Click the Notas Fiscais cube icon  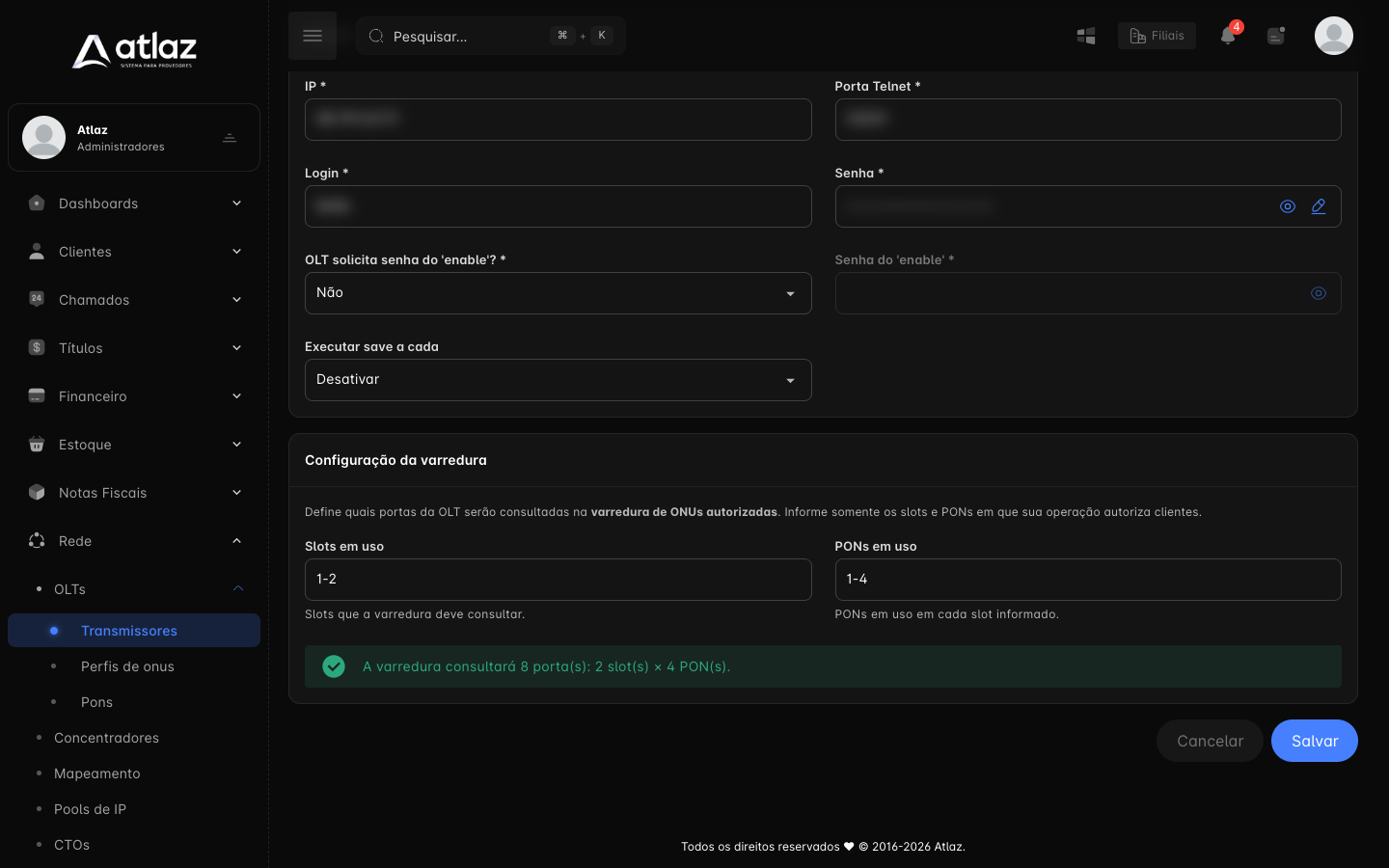pos(37,492)
